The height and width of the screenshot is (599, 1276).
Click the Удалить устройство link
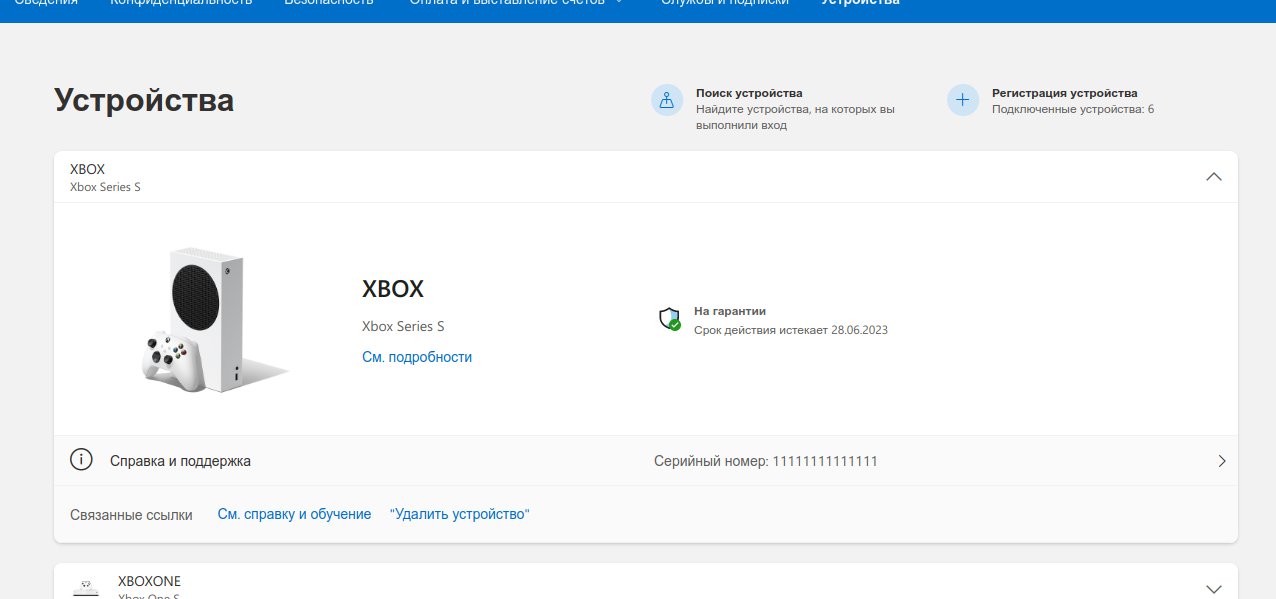(x=459, y=514)
